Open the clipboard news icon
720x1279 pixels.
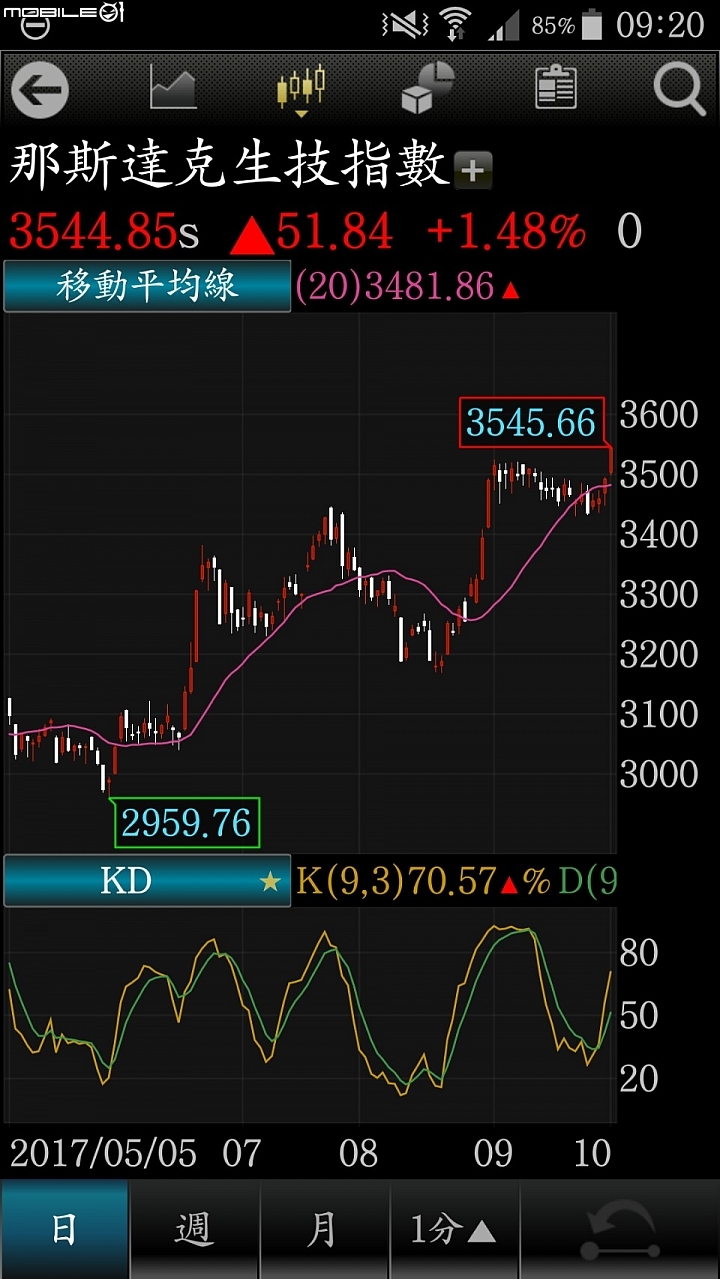[556, 87]
